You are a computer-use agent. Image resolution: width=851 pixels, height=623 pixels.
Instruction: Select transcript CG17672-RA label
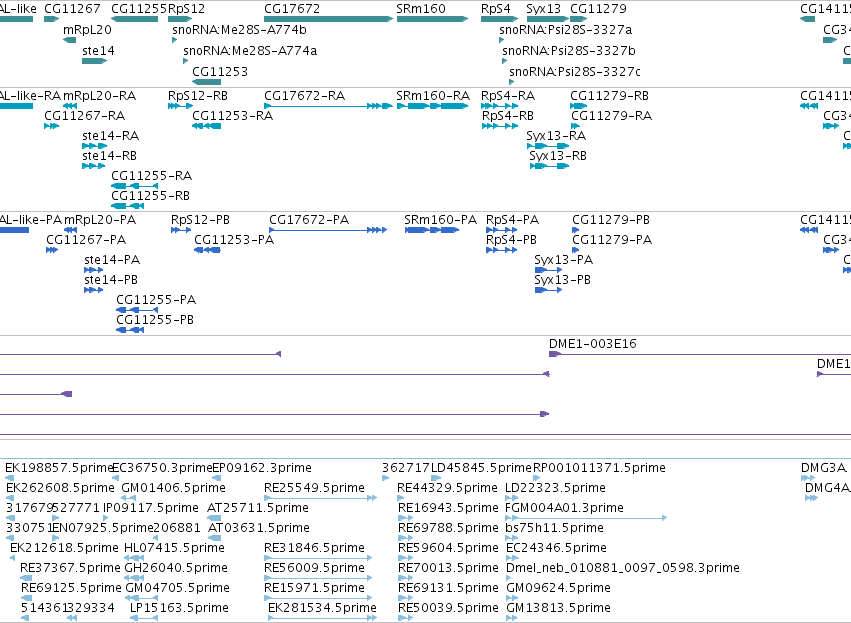tap(304, 96)
